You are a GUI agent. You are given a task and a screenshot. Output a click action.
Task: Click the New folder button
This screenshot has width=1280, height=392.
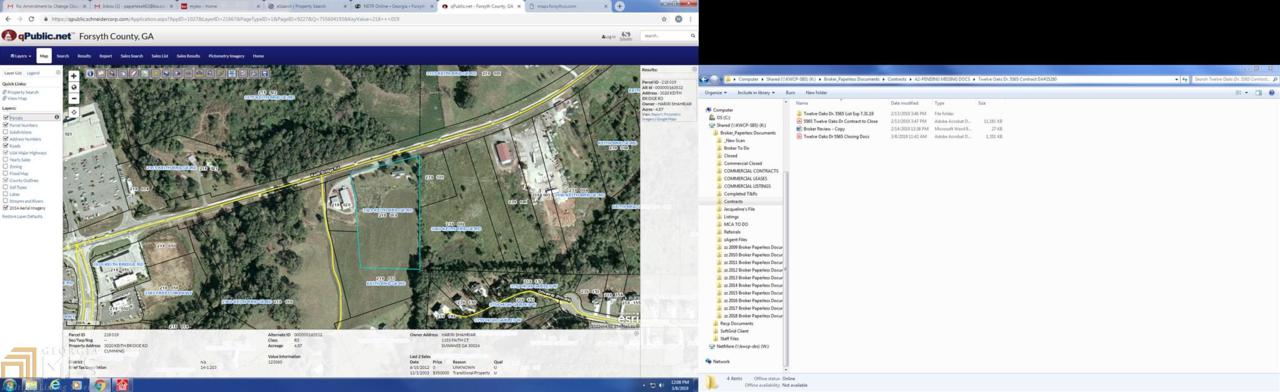pyautogui.click(x=816, y=92)
